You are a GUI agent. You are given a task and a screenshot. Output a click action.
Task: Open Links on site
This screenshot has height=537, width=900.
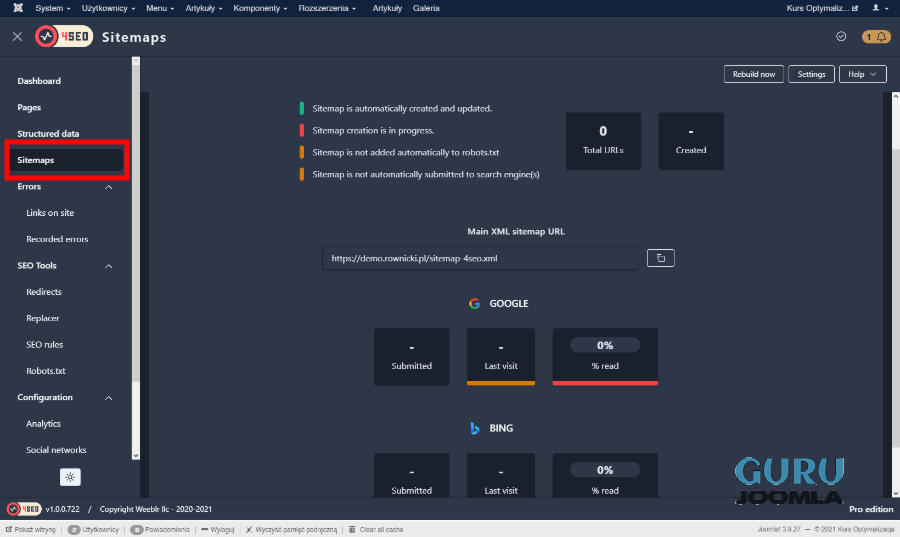pyautogui.click(x=50, y=213)
